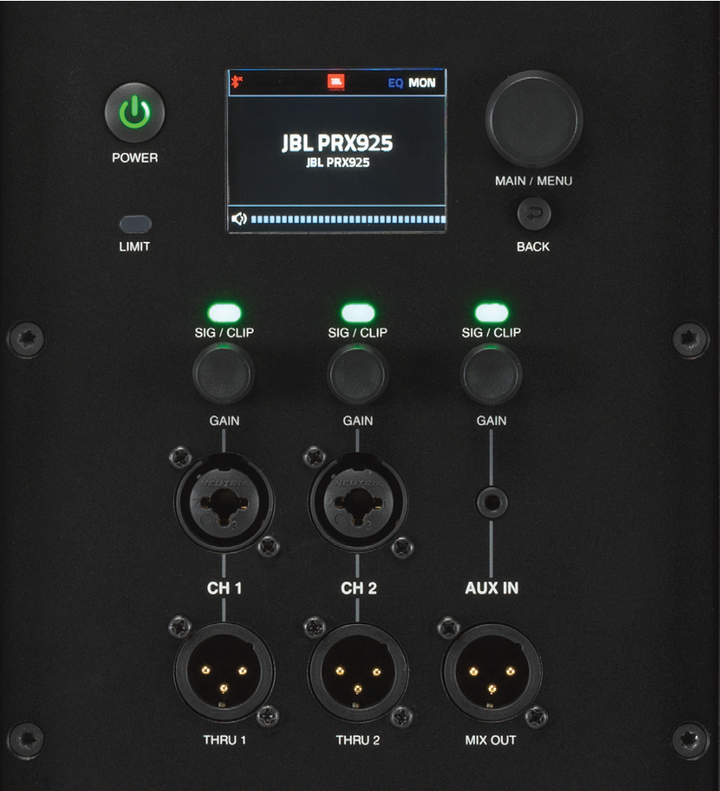Click the AUX IN GAIN knob
This screenshot has height=791, width=720.
coord(491,374)
